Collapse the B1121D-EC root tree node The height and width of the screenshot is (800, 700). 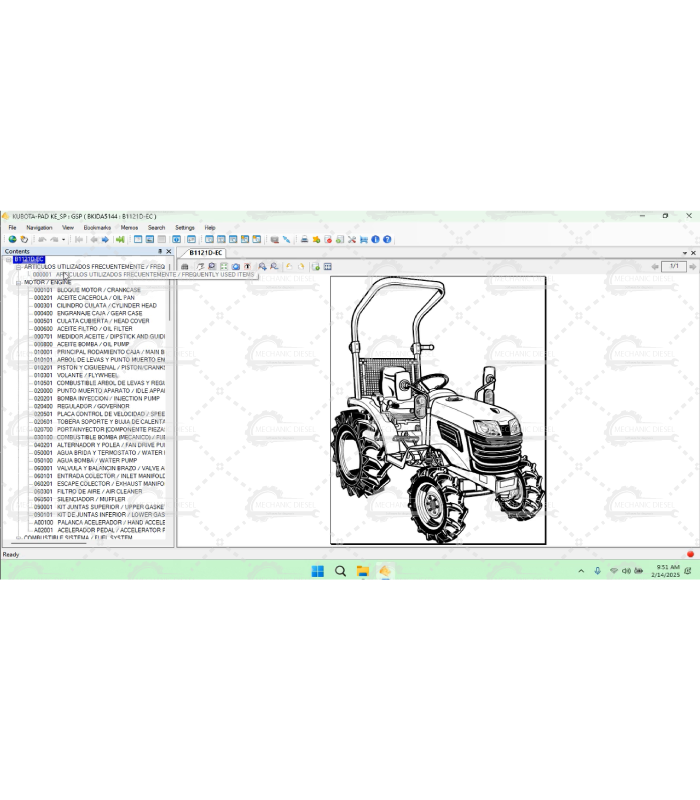pyautogui.click(x=9, y=260)
